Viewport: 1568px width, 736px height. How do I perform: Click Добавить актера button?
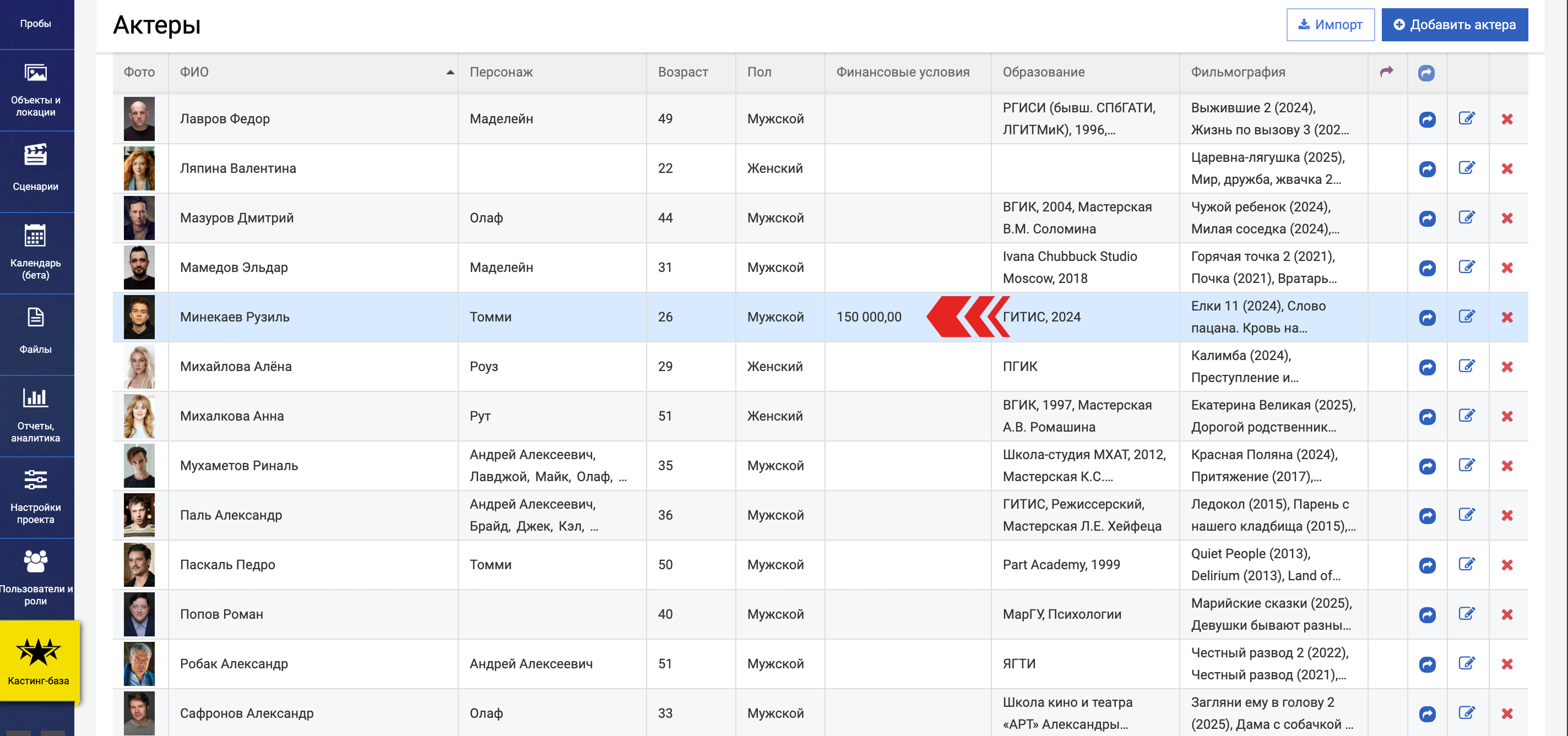(1454, 25)
